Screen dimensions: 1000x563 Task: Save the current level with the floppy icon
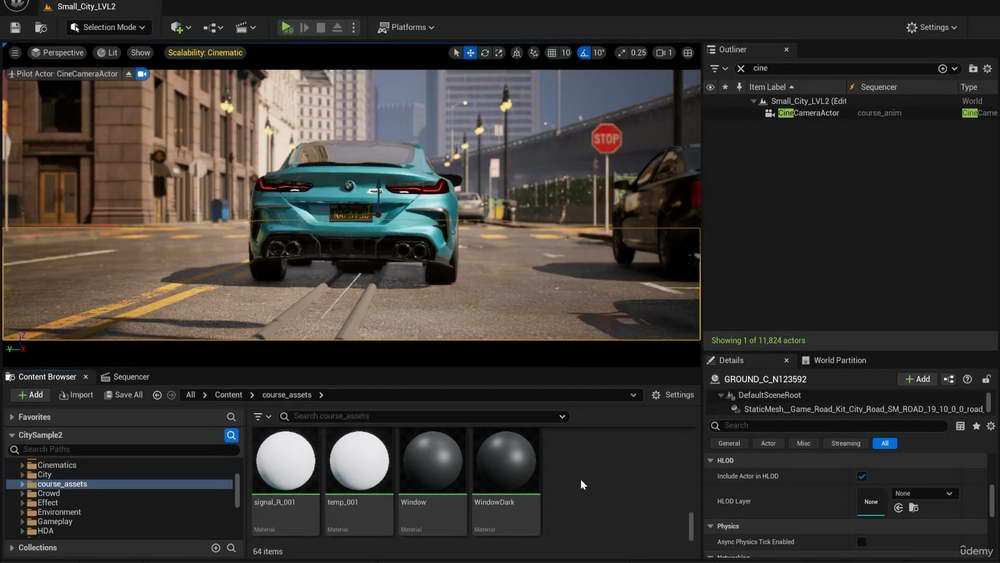click(x=15, y=27)
